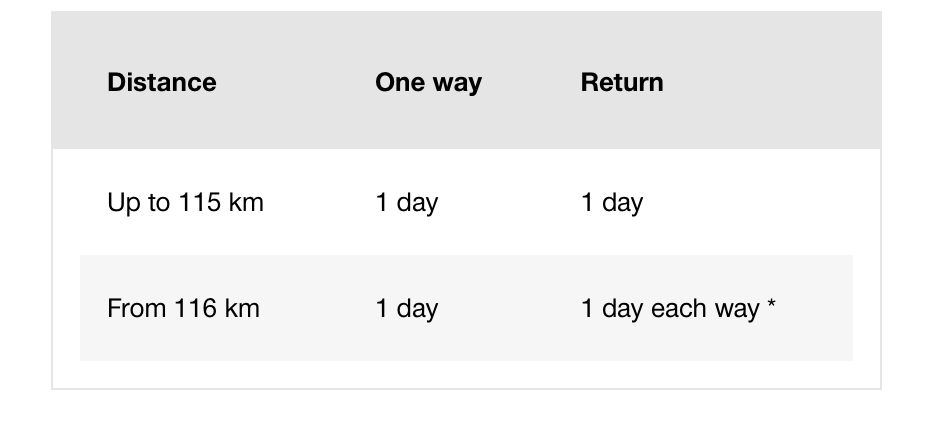The height and width of the screenshot is (428, 934).
Task: Click the word Up in the first row
Action: tap(123, 204)
